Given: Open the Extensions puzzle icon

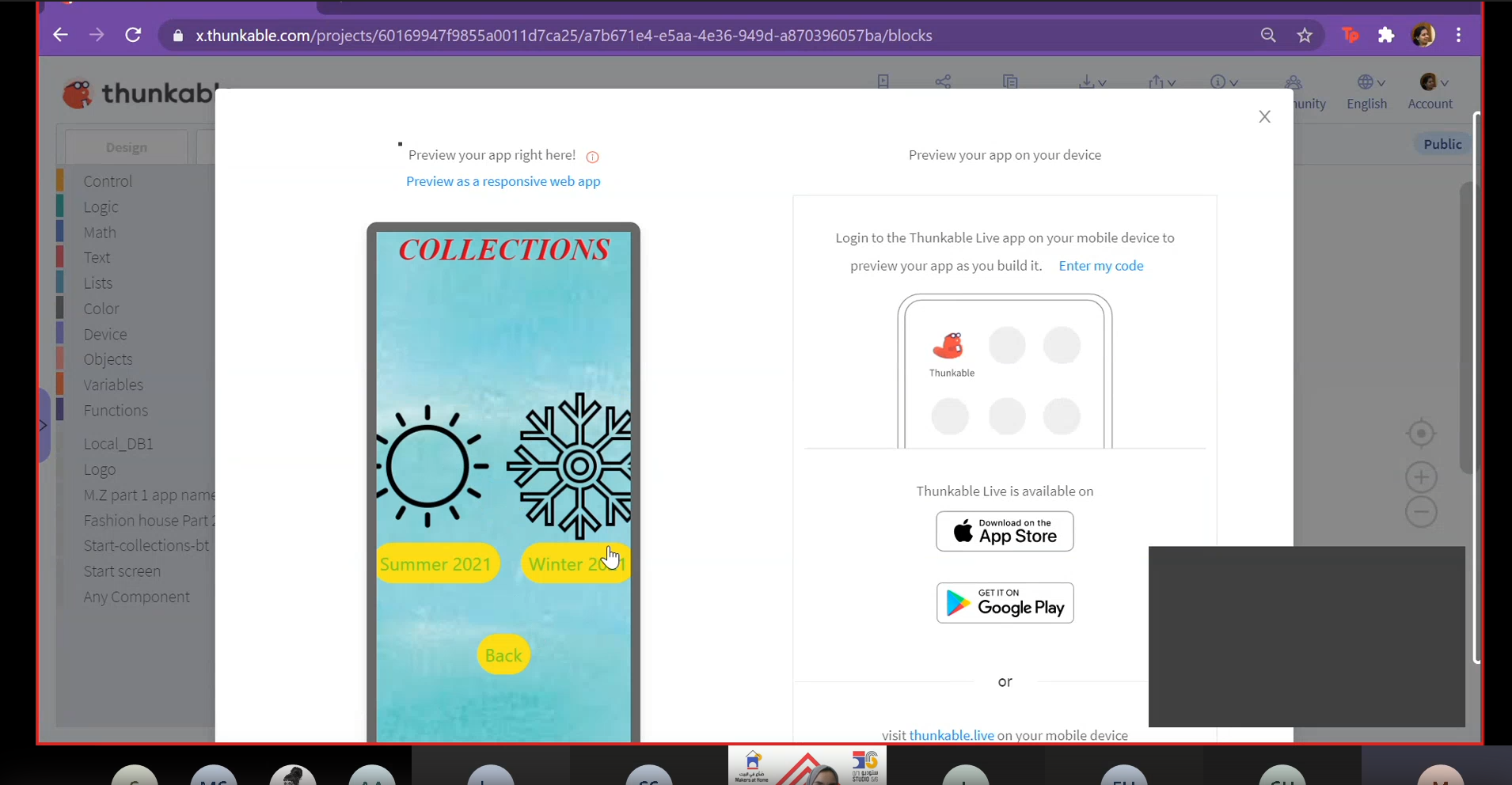Looking at the screenshot, I should (x=1386, y=35).
